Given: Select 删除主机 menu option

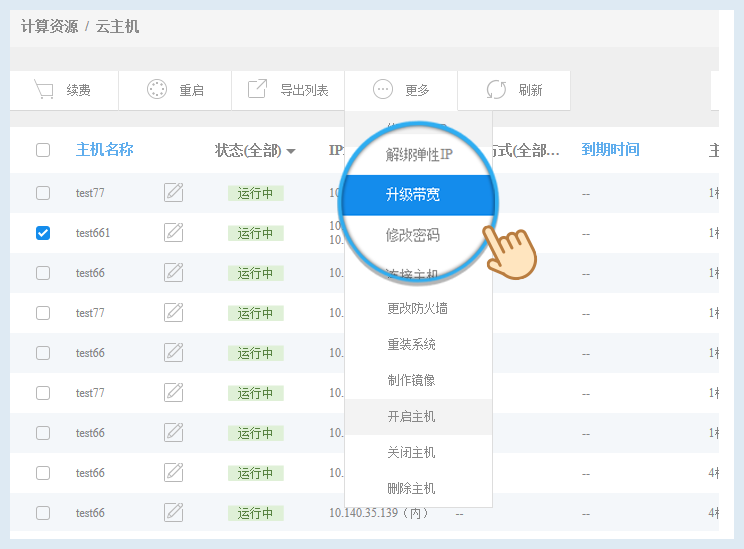Looking at the screenshot, I should pos(411,488).
